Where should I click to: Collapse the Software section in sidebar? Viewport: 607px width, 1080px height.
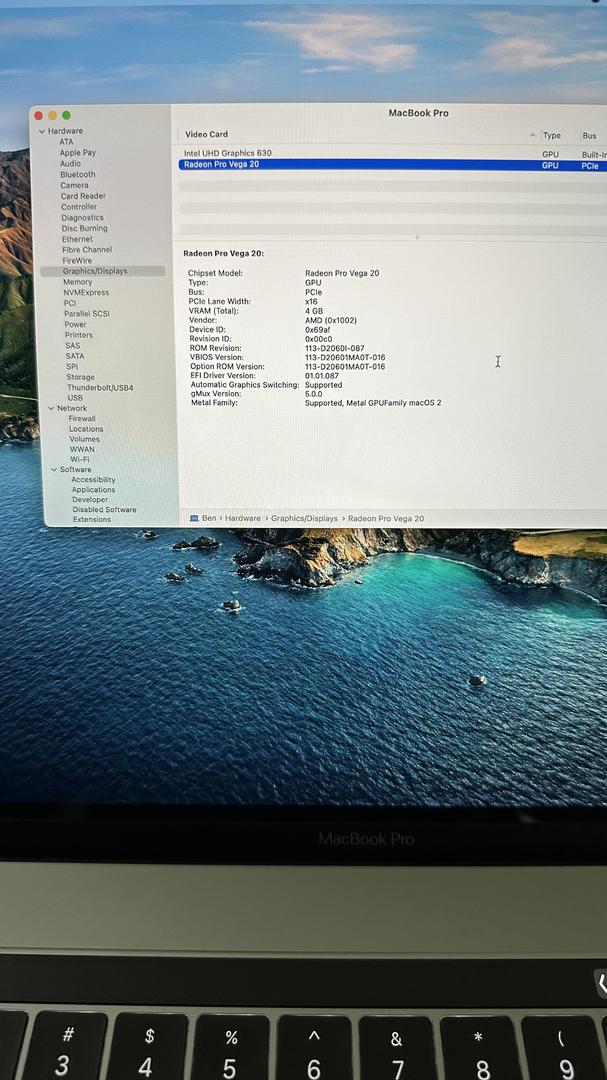click(54, 470)
